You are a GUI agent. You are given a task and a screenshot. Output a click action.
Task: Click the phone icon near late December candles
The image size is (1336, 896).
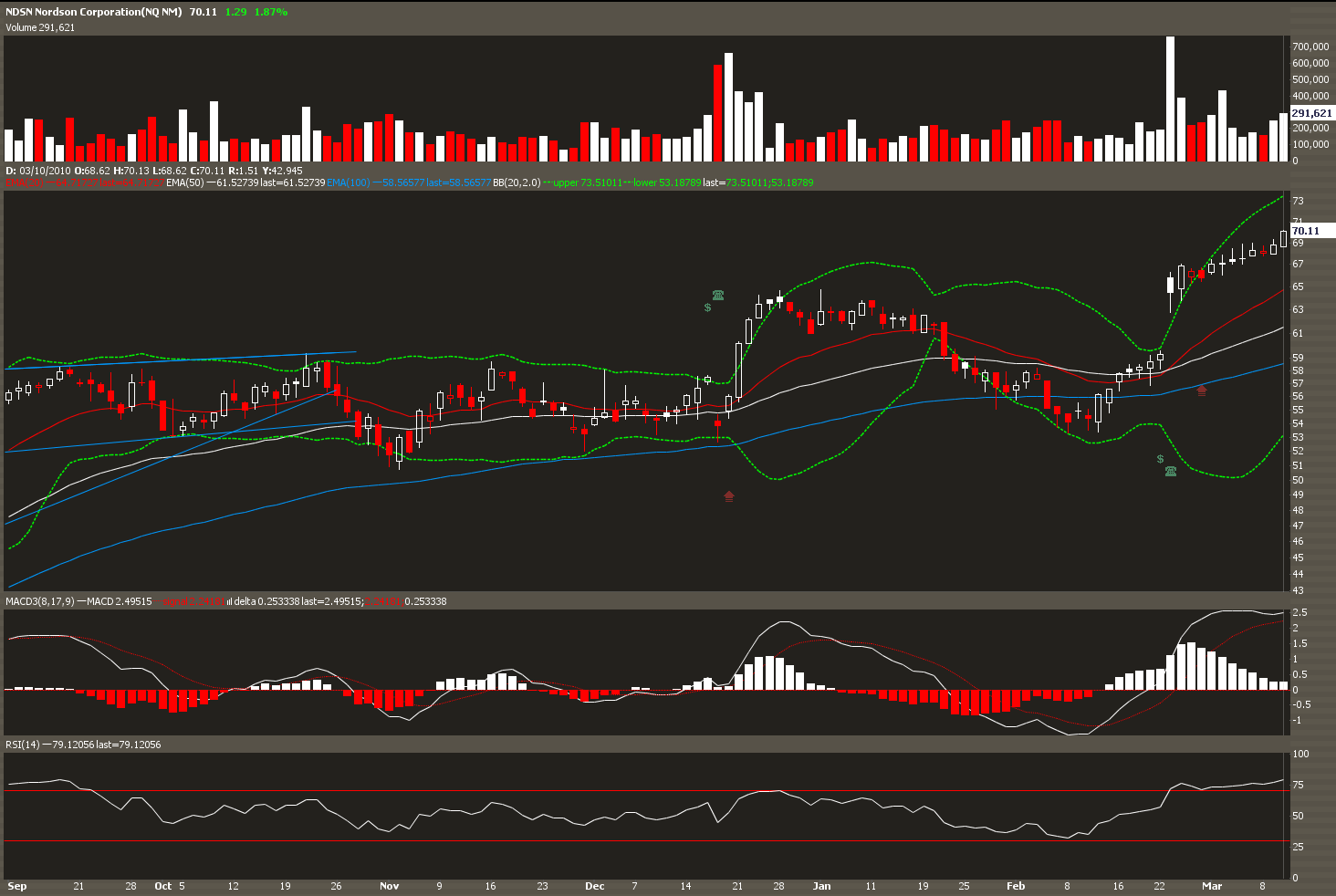tap(718, 295)
